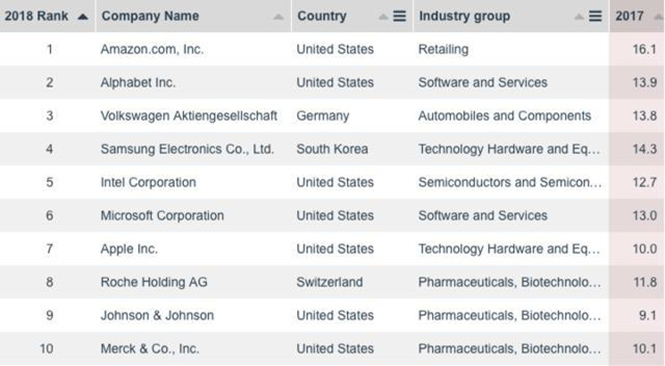Select the Industry group header label

point(464,16)
